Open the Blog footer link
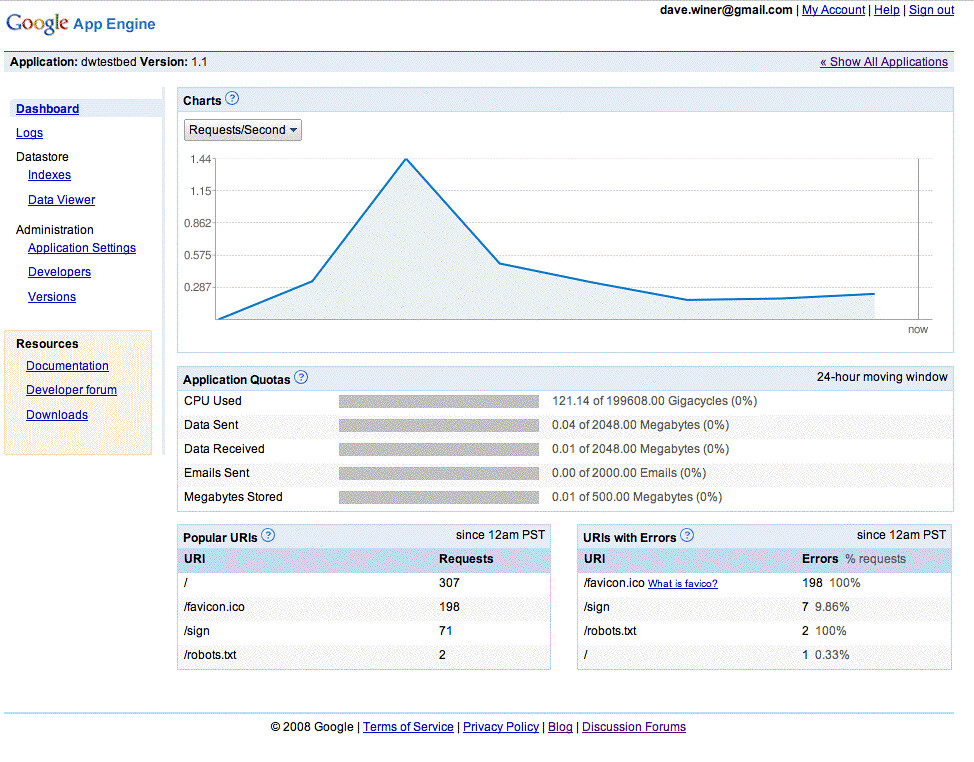 pos(560,727)
